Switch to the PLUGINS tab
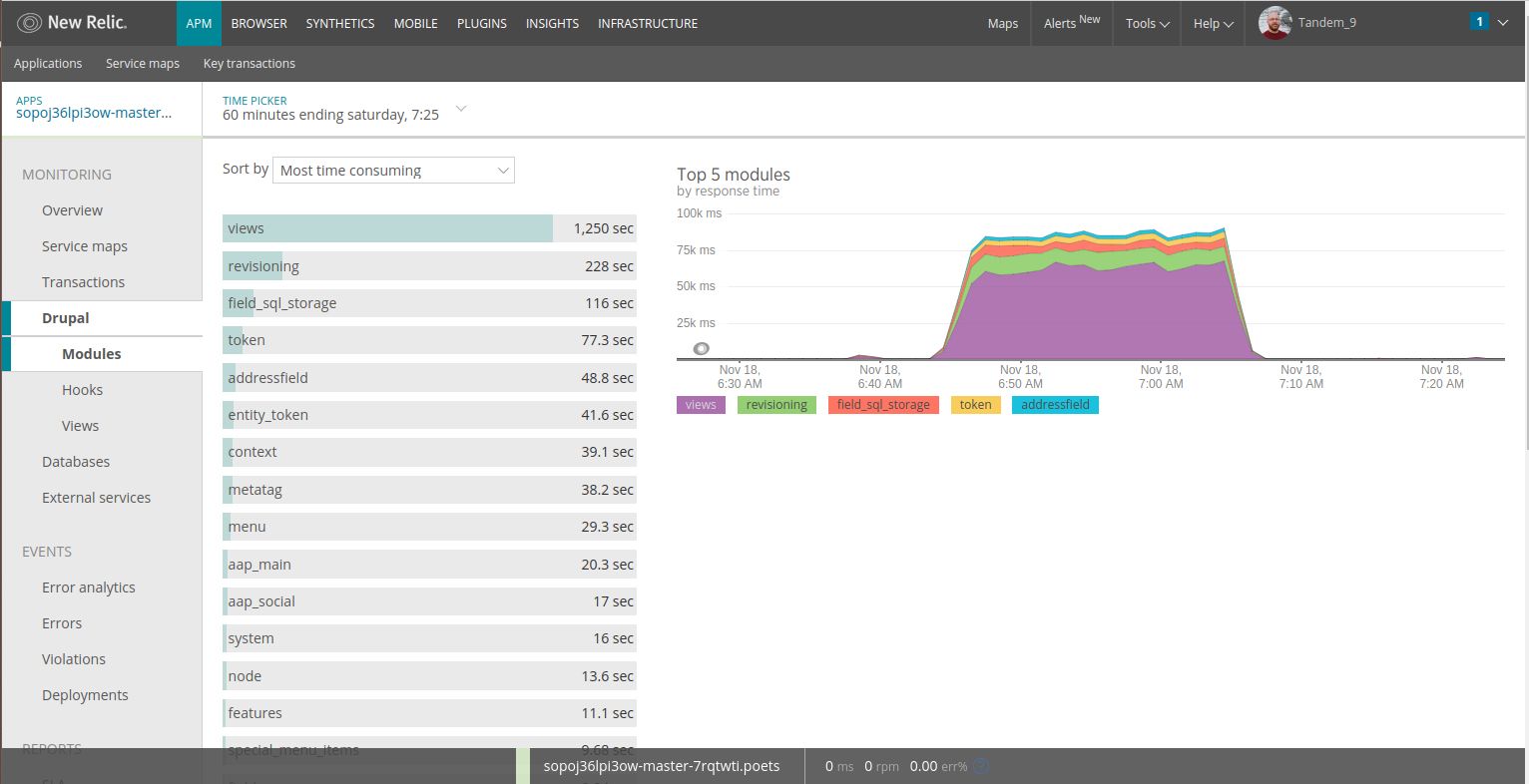The width and height of the screenshot is (1529, 784). click(482, 23)
